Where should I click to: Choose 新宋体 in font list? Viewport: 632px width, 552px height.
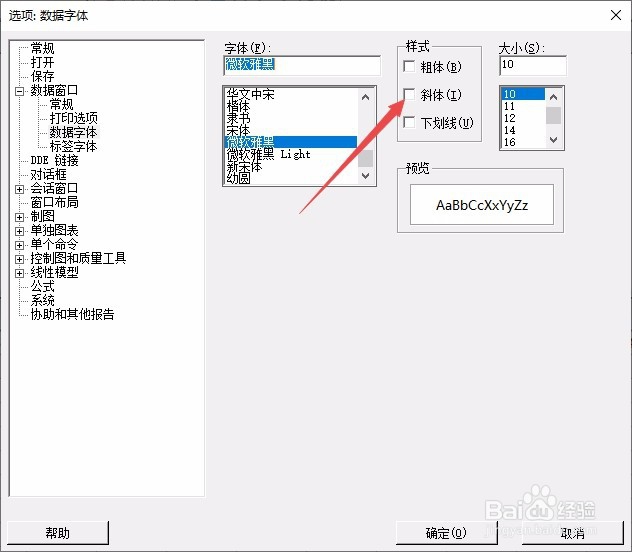click(290, 166)
